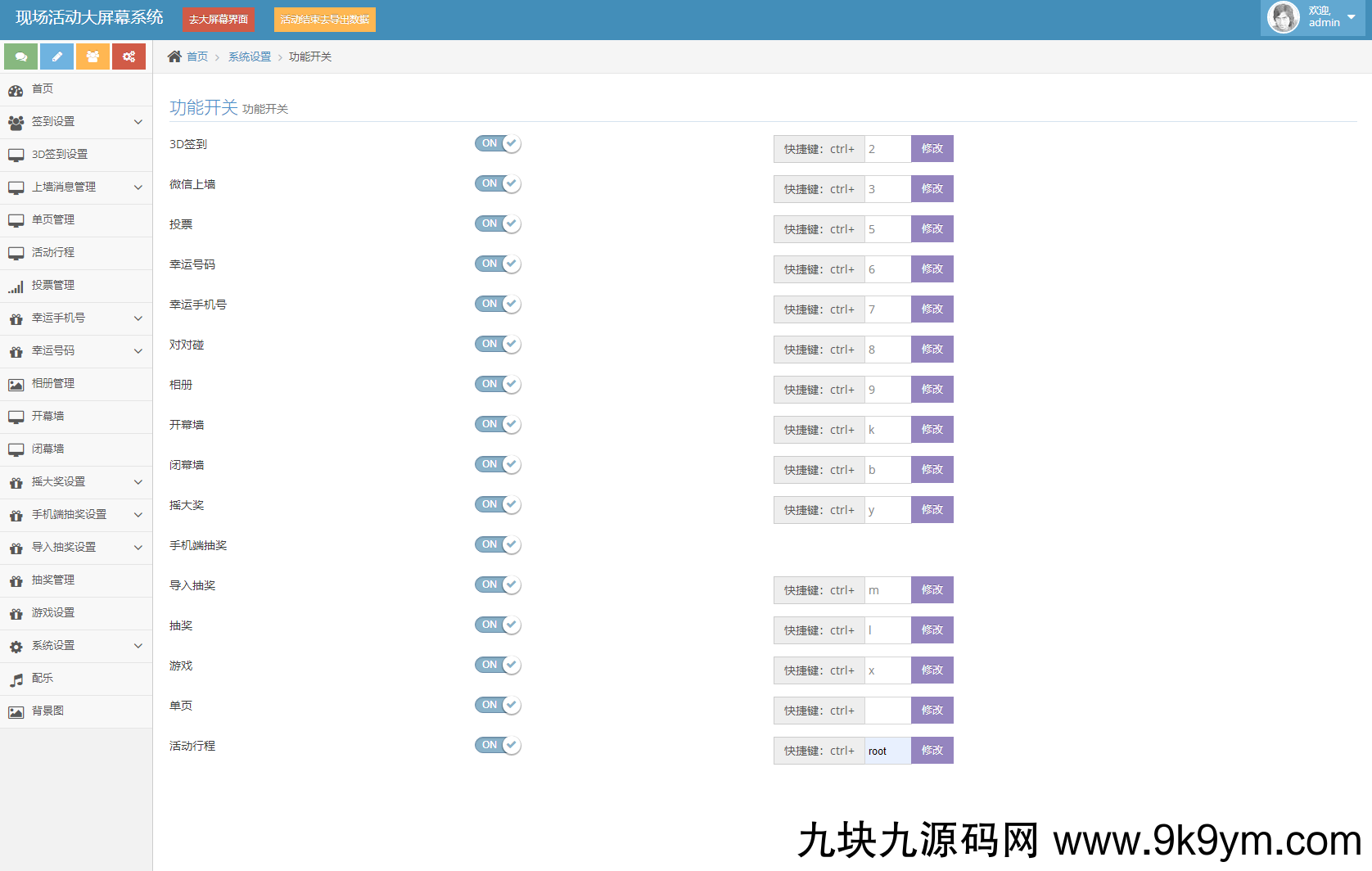Image resolution: width=1372 pixels, height=871 pixels.
Task: Click the 单页 shortcut key input field
Action: (887, 711)
